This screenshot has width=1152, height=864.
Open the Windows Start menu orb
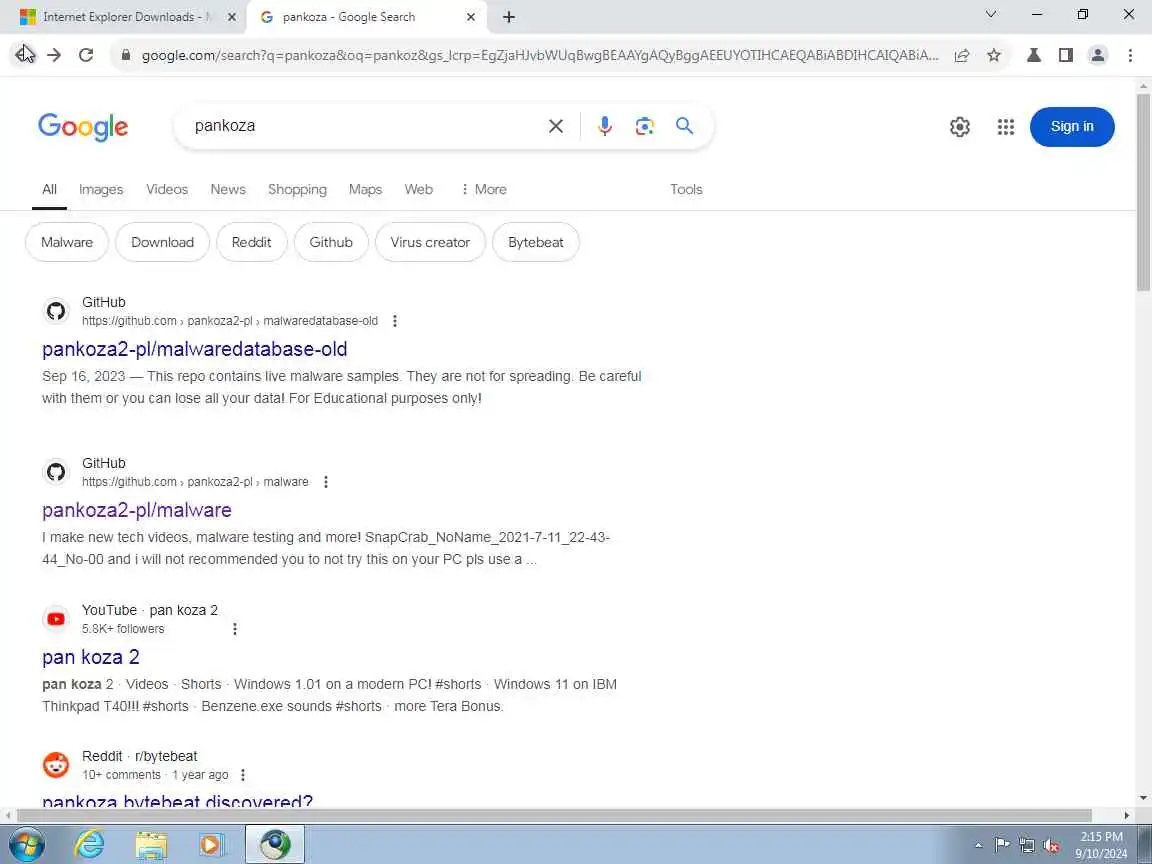pos(27,845)
